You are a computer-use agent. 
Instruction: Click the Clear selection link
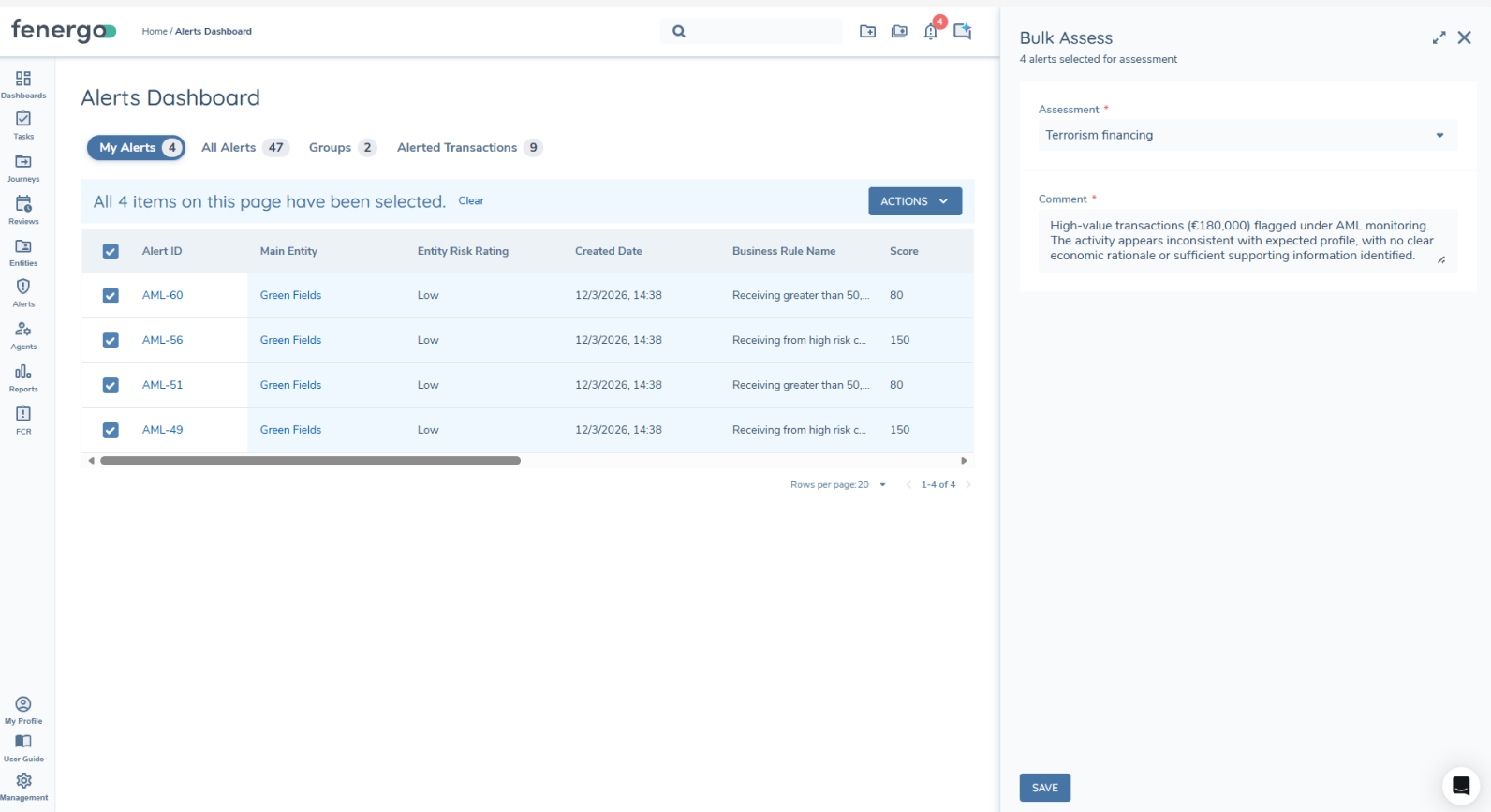pos(471,201)
